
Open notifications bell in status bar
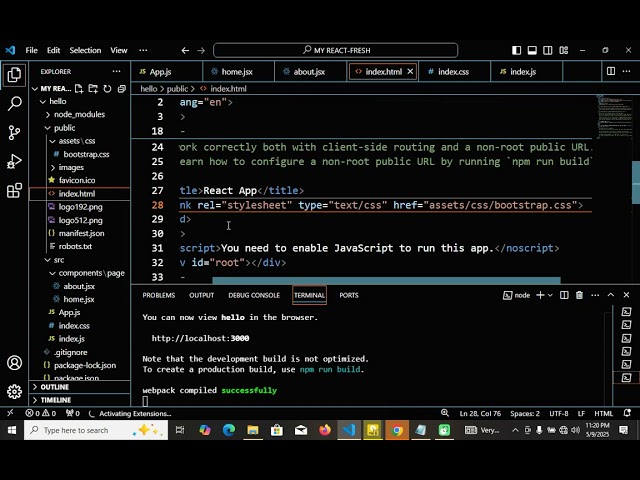pyautogui.click(x=627, y=413)
